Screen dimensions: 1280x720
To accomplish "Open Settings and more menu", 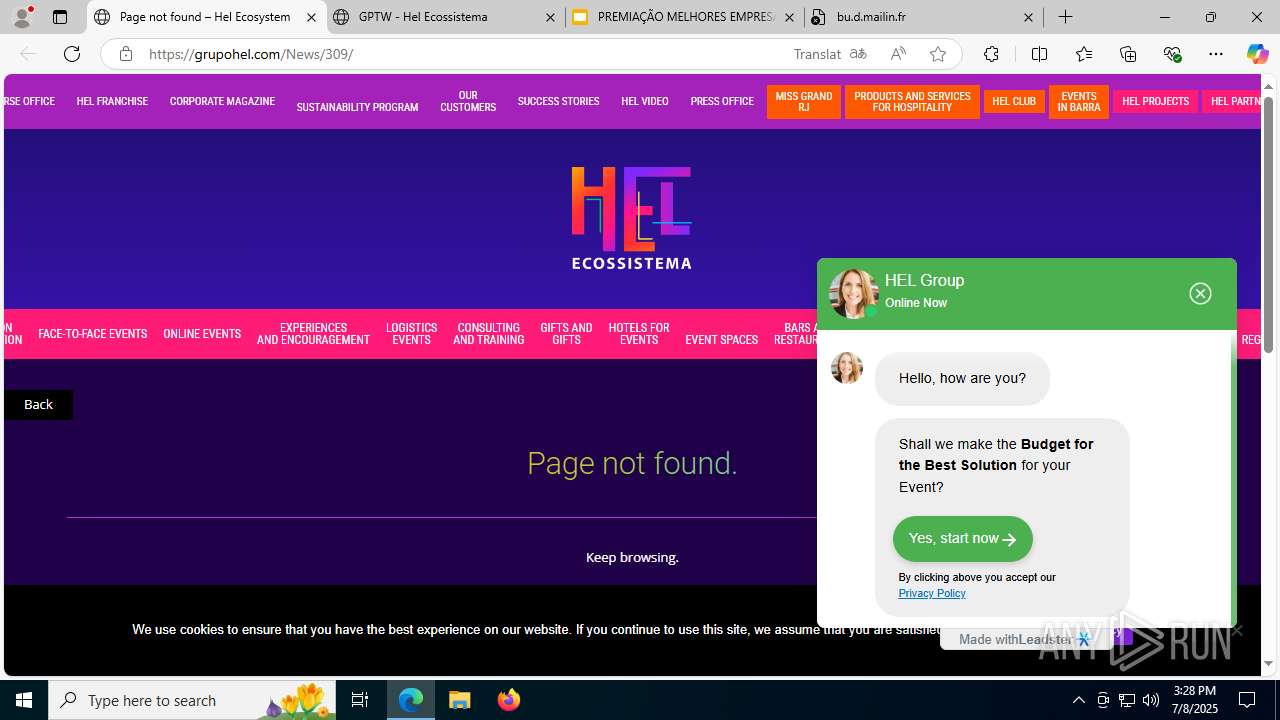I will 1216,54.
